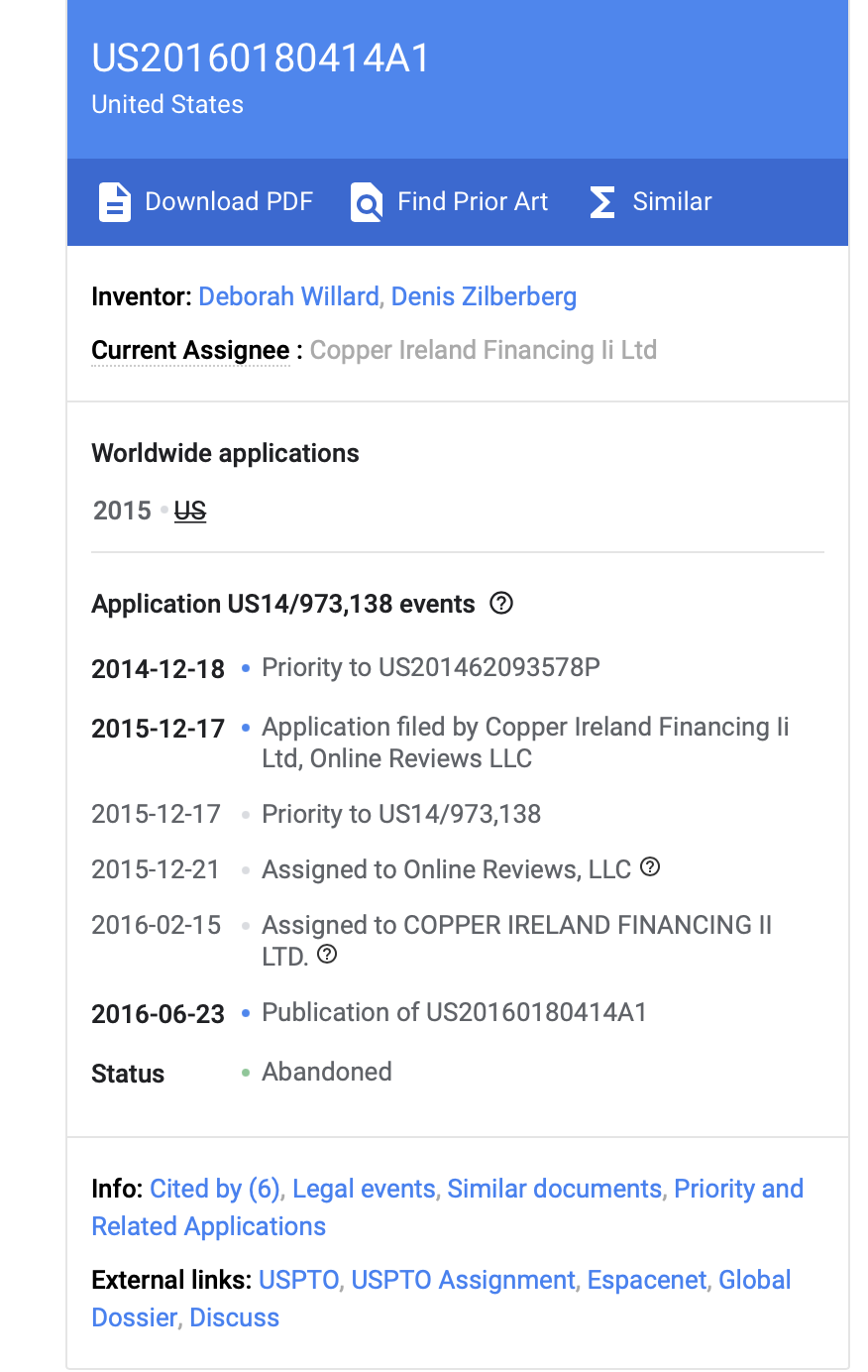The width and height of the screenshot is (868, 1372).
Task: Open Priority and Related Applications link
Action: pos(448,1207)
